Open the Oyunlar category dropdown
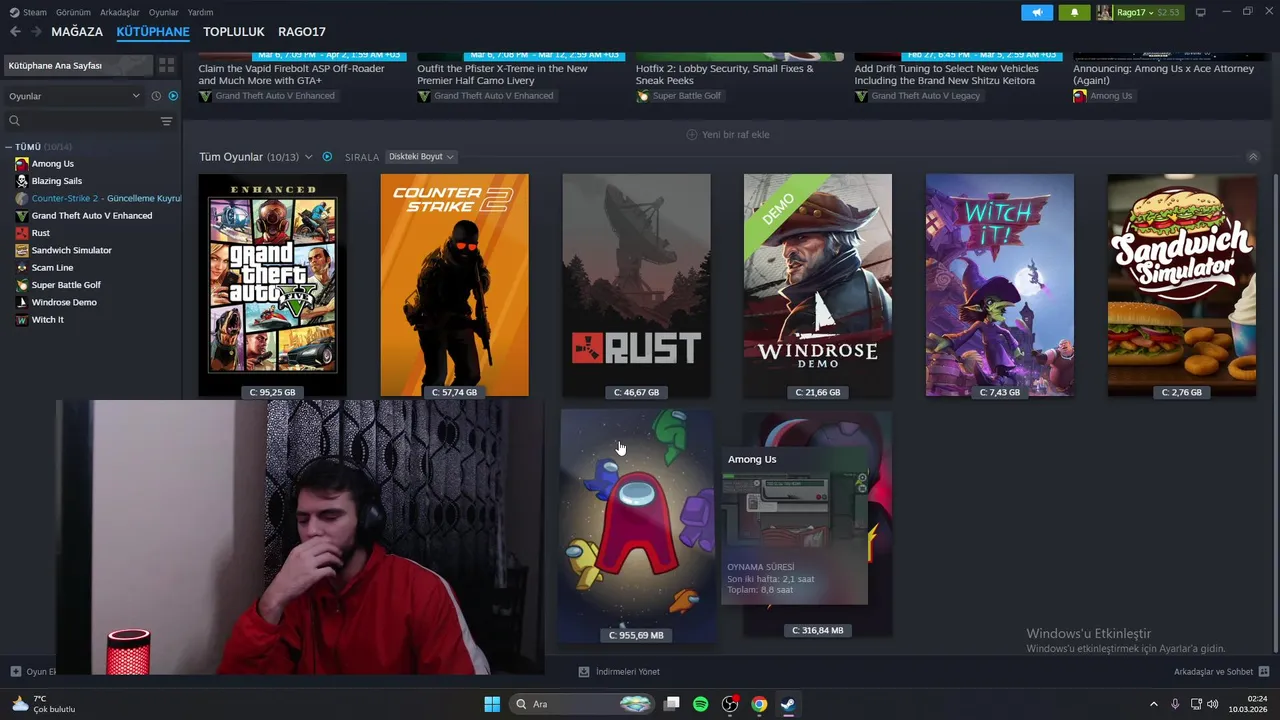The image size is (1280, 720). [73, 96]
